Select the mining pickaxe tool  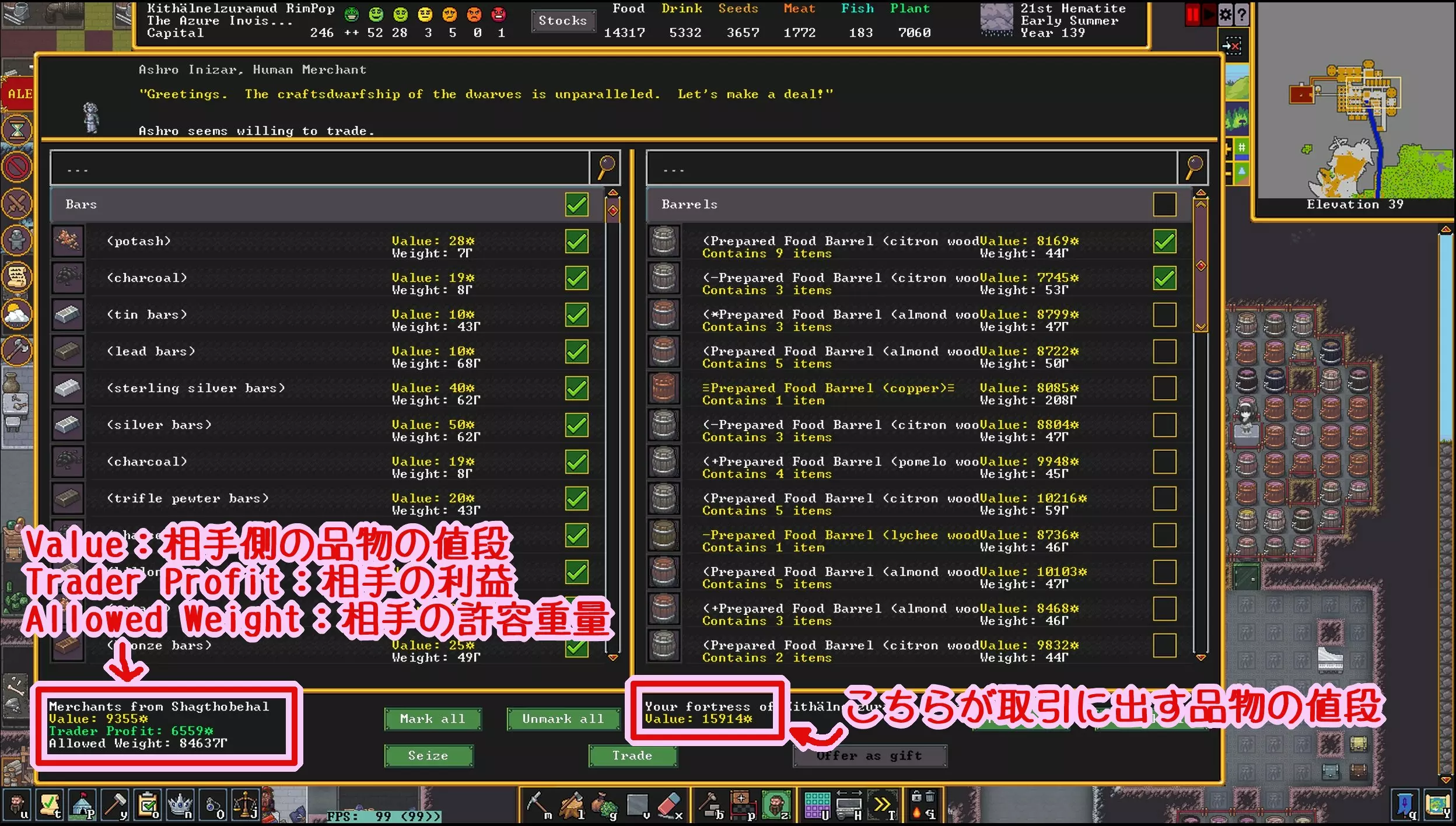click(x=538, y=805)
